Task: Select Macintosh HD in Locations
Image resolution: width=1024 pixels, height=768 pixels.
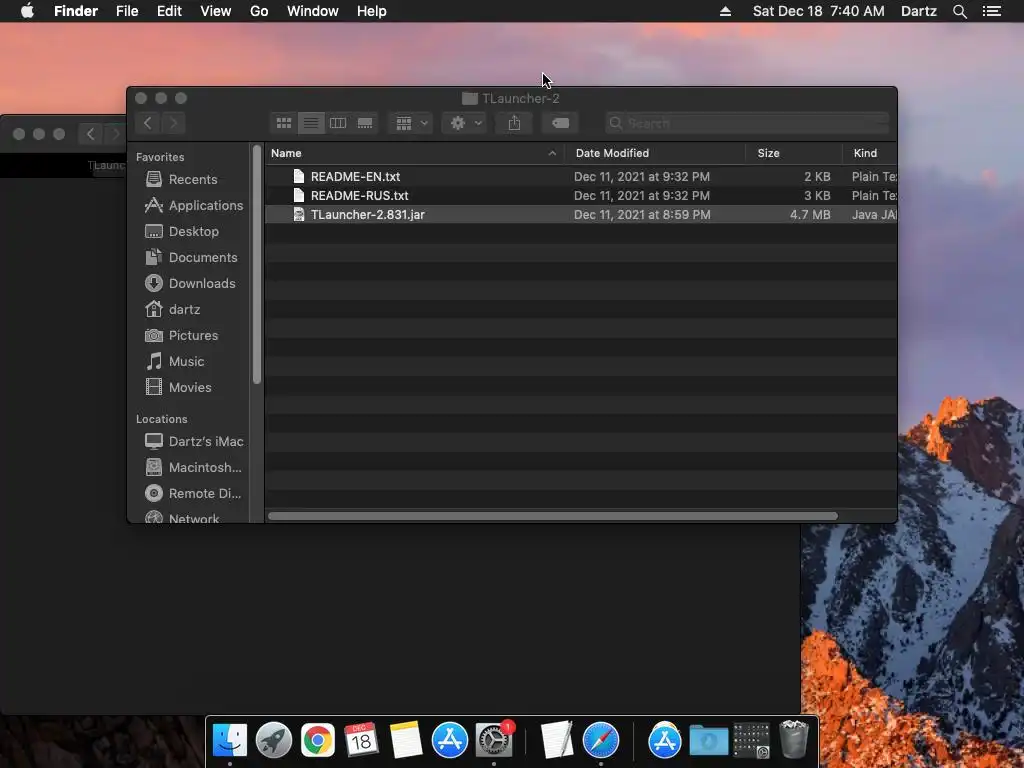Action: coord(193,468)
